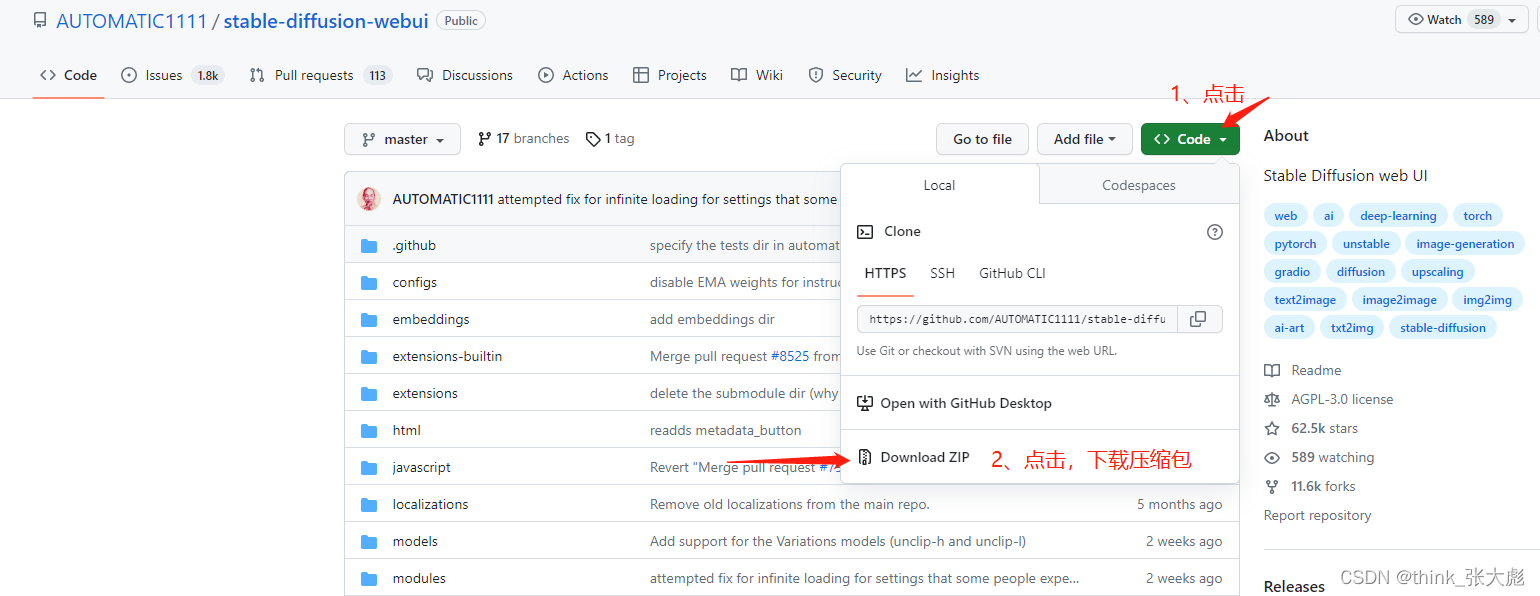Click the localizations folder icon
This screenshot has width=1540, height=596.
[x=369, y=504]
